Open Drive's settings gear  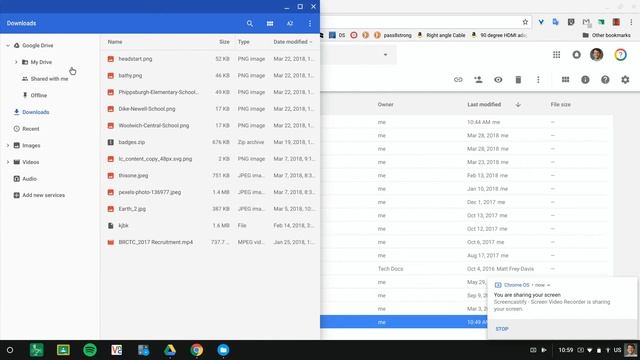pyautogui.click(x=625, y=80)
